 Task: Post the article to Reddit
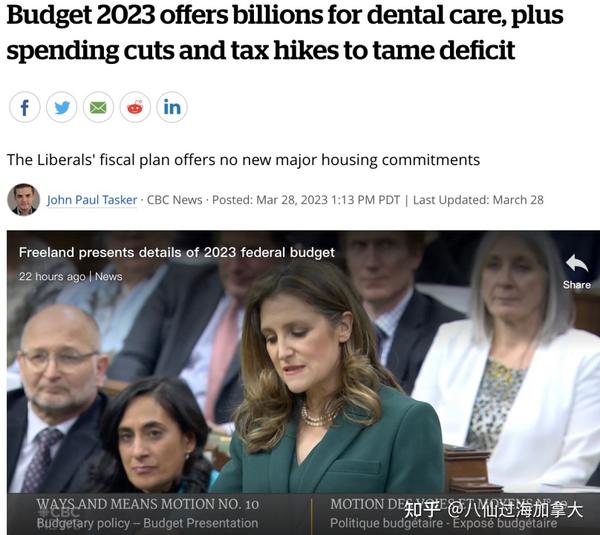pos(135,107)
